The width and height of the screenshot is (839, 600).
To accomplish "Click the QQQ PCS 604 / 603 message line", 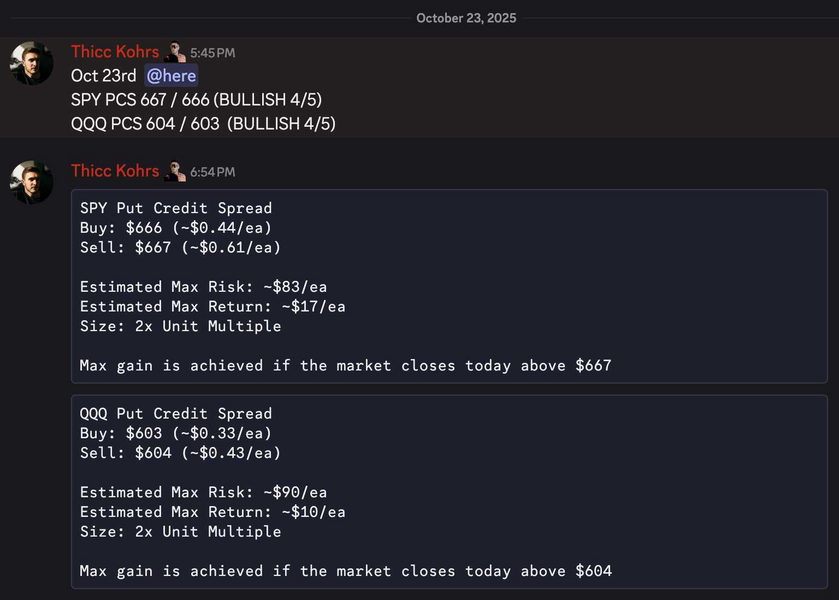I will pyautogui.click(x=203, y=124).
